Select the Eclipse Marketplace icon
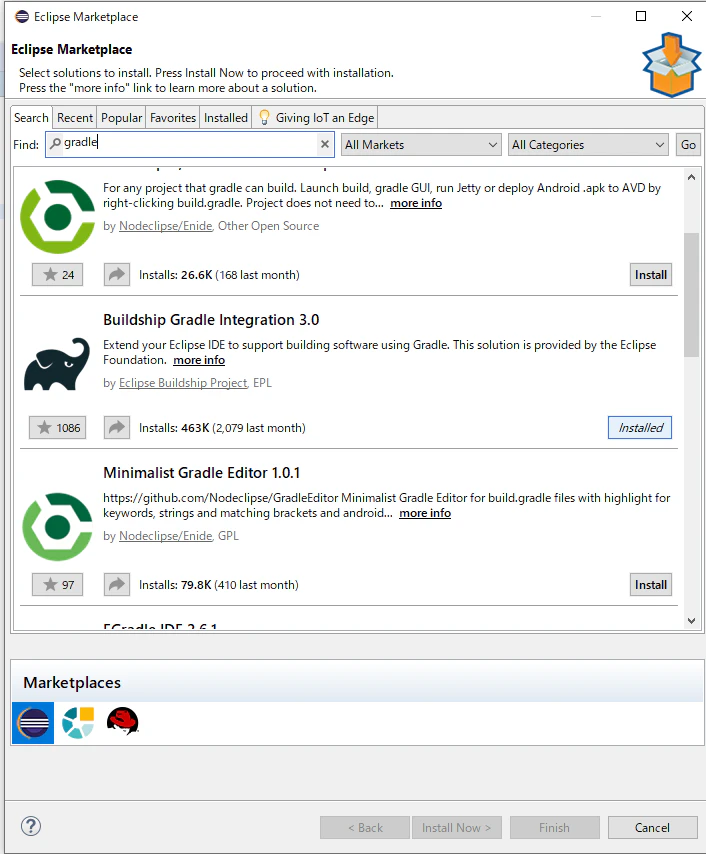 [33, 723]
